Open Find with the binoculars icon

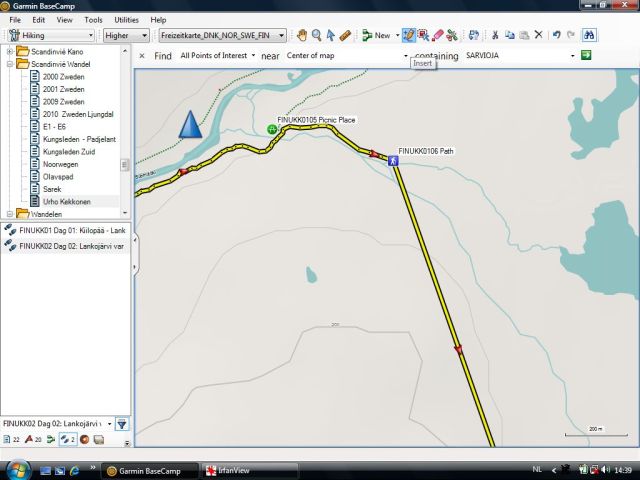[590, 35]
